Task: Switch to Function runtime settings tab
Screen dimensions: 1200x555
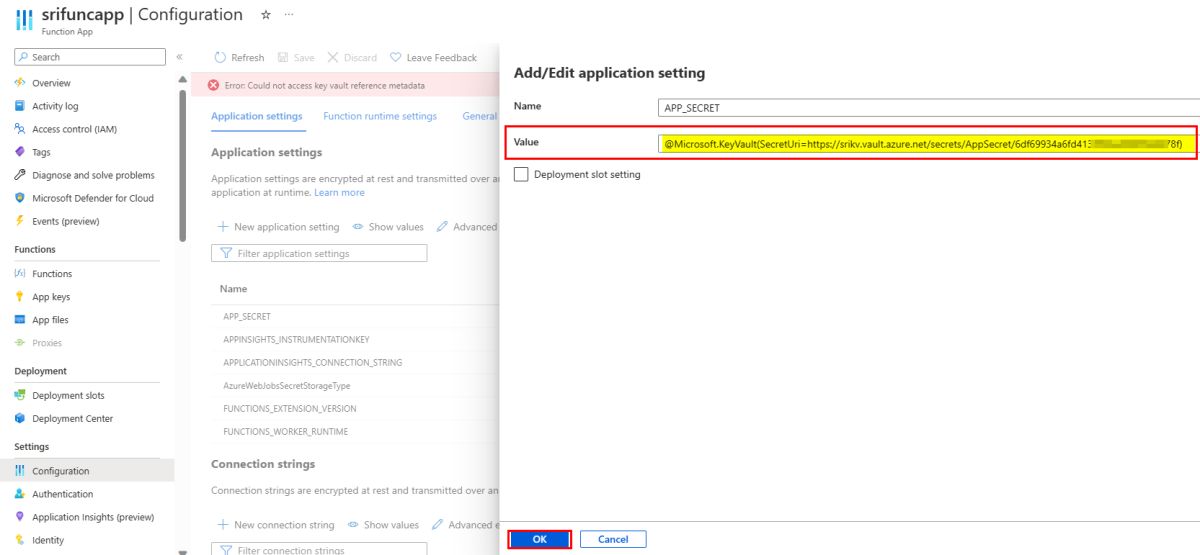Action: tap(380, 116)
